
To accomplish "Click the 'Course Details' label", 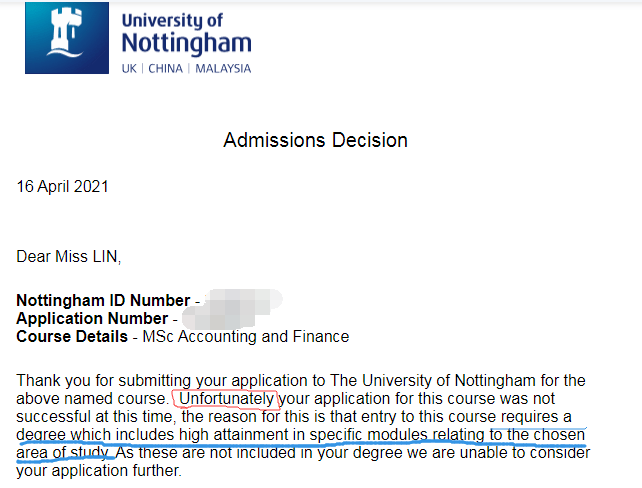I will click(x=72, y=337).
